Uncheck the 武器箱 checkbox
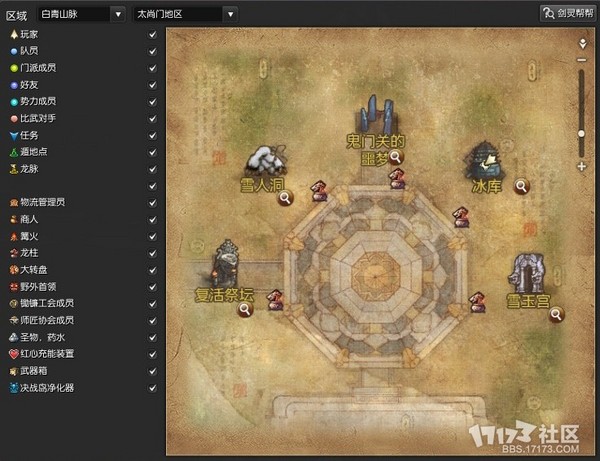Viewport: 600px width, 461px height. coord(152,371)
